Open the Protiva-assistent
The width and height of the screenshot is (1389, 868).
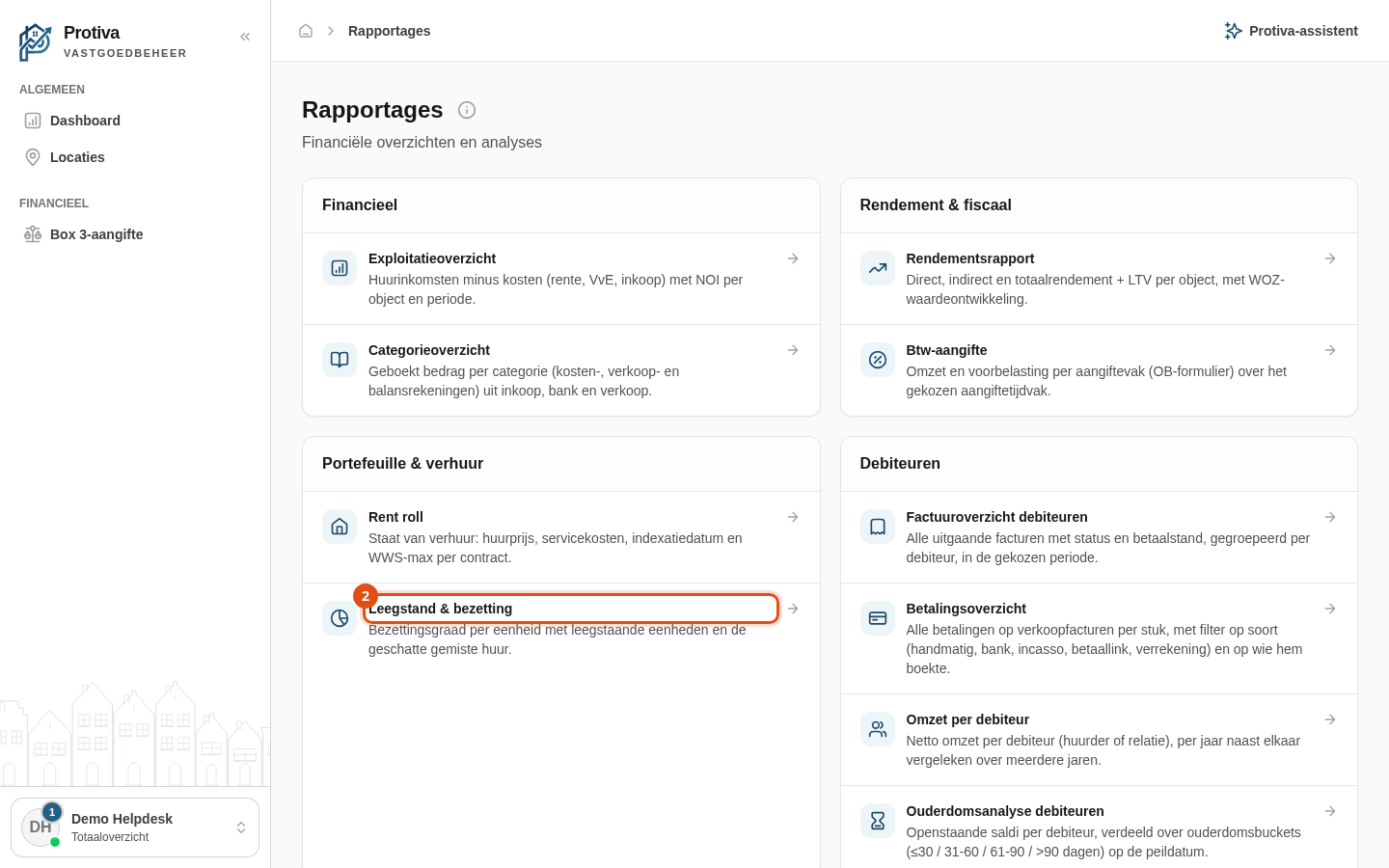(x=1291, y=31)
